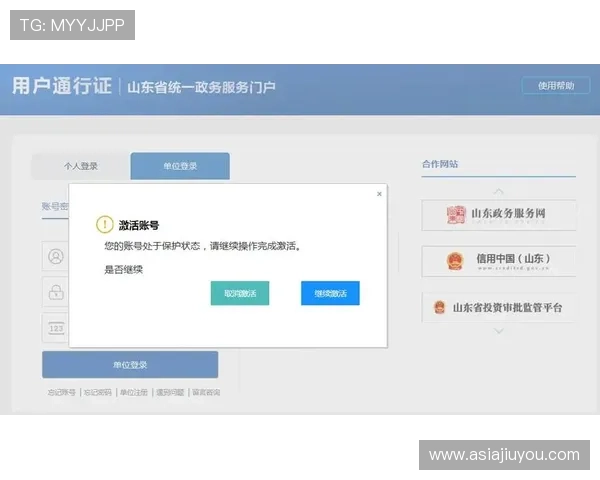Open the 账号密码 login sub-tab
This screenshot has height=480, width=600.
pyautogui.click(x=55, y=207)
